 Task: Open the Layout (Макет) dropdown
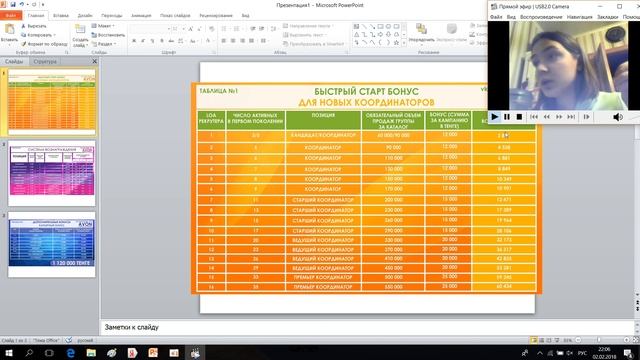[x=103, y=26]
